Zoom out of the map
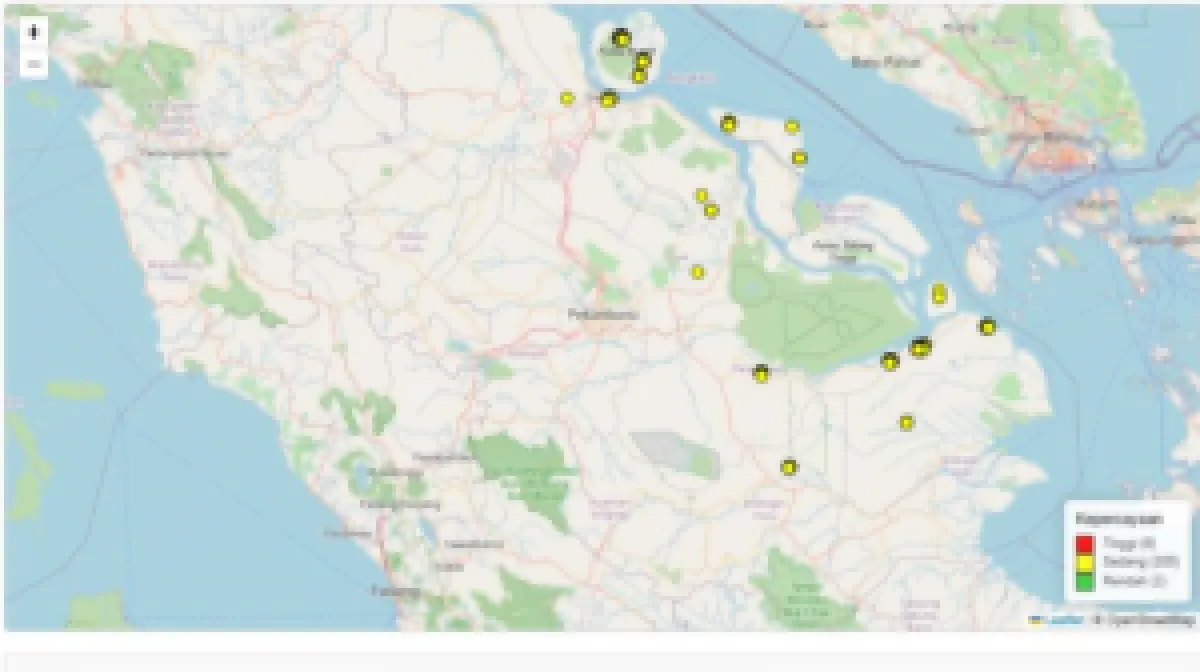Image resolution: width=1200 pixels, height=672 pixels. pyautogui.click(x=34, y=65)
